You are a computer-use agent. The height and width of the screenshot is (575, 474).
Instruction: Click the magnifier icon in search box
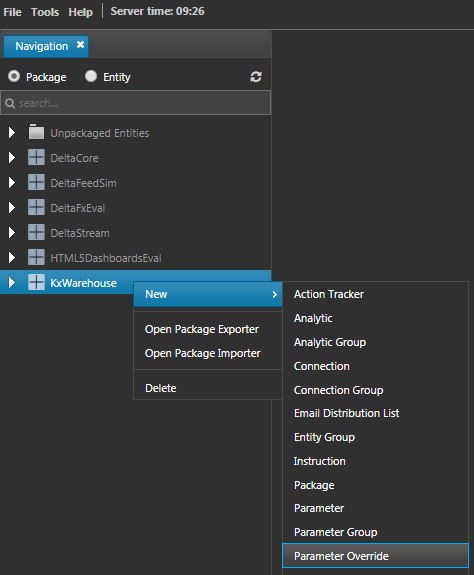10,103
